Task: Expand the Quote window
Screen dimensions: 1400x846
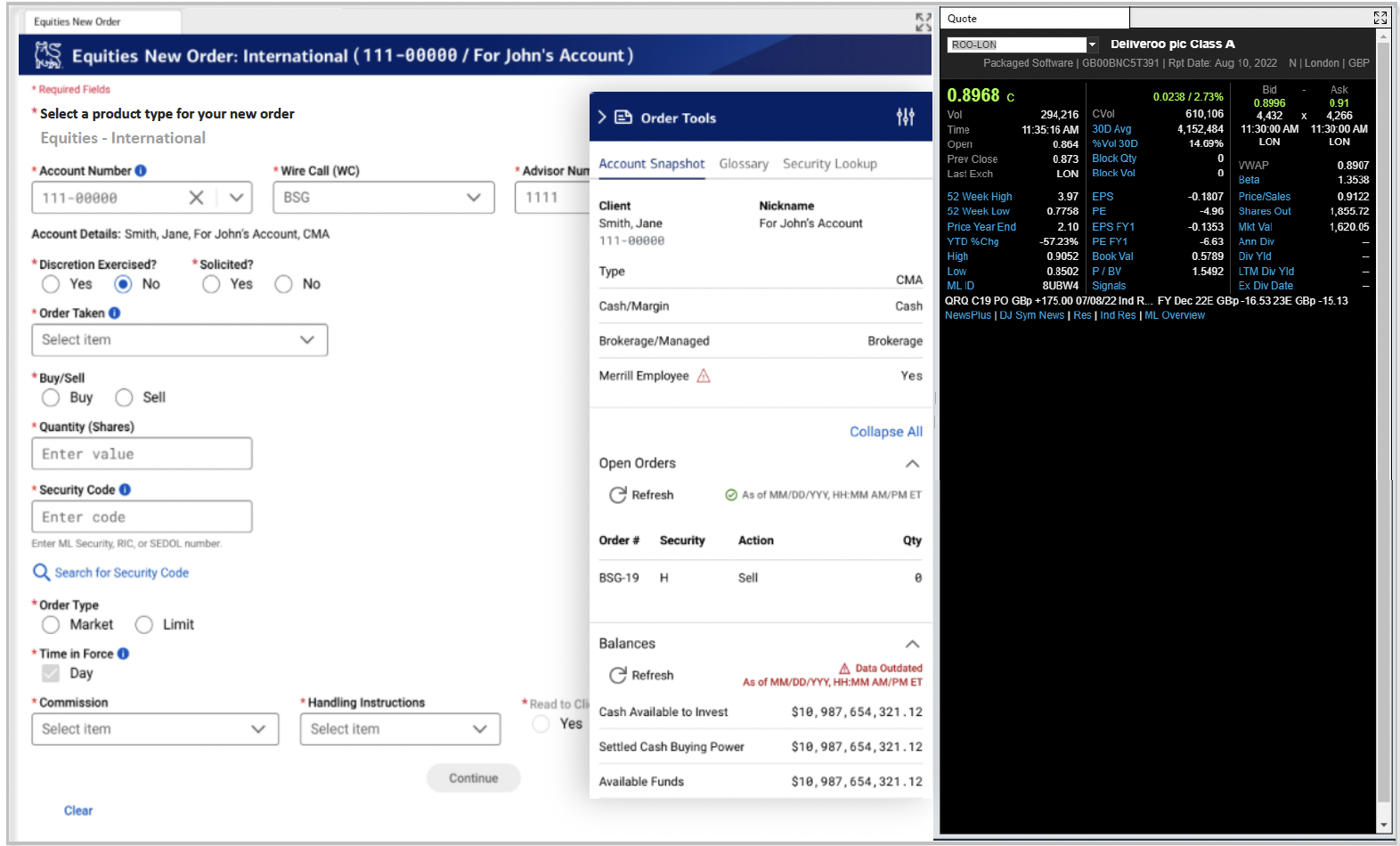Action: [1380, 18]
